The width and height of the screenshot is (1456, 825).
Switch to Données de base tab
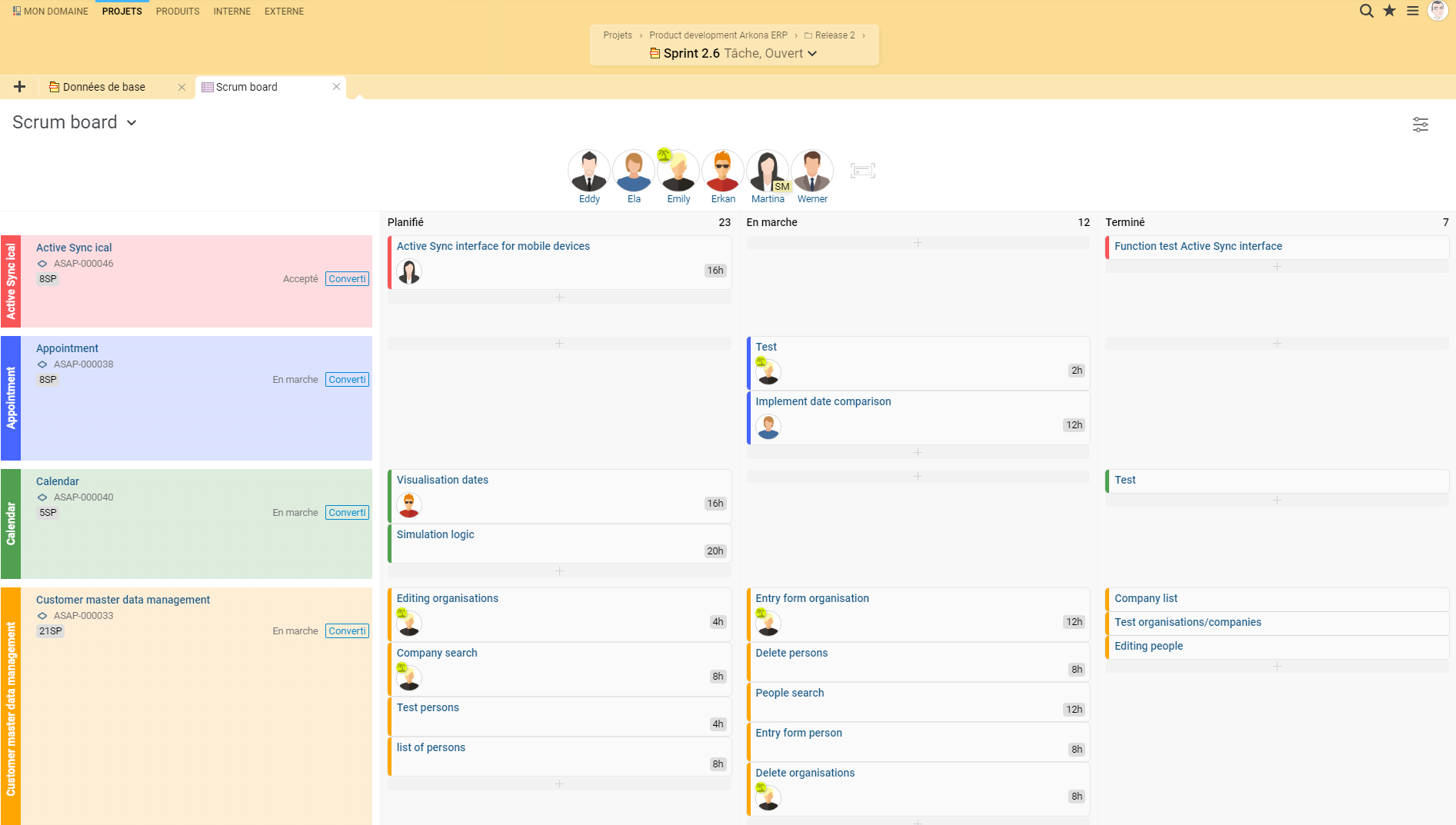coord(104,87)
